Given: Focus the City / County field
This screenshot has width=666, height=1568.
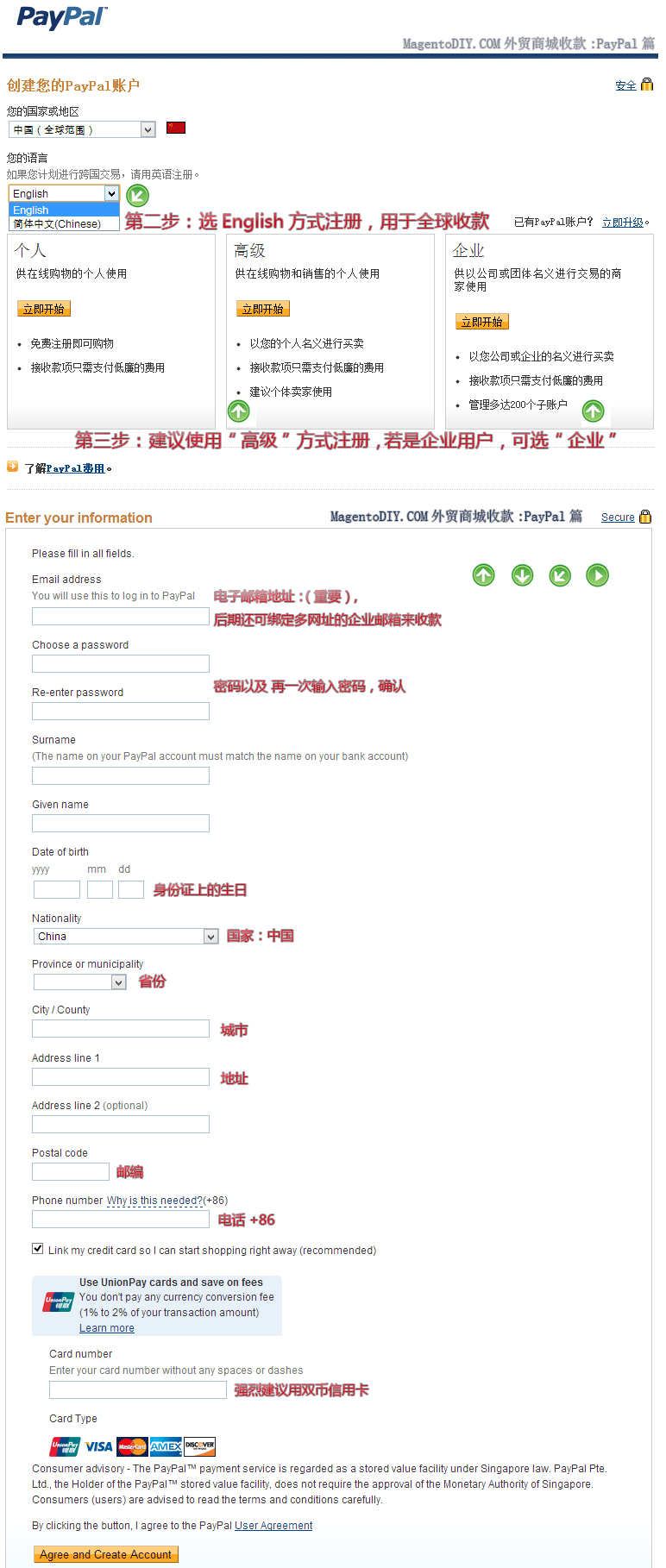Looking at the screenshot, I should point(121,1028).
